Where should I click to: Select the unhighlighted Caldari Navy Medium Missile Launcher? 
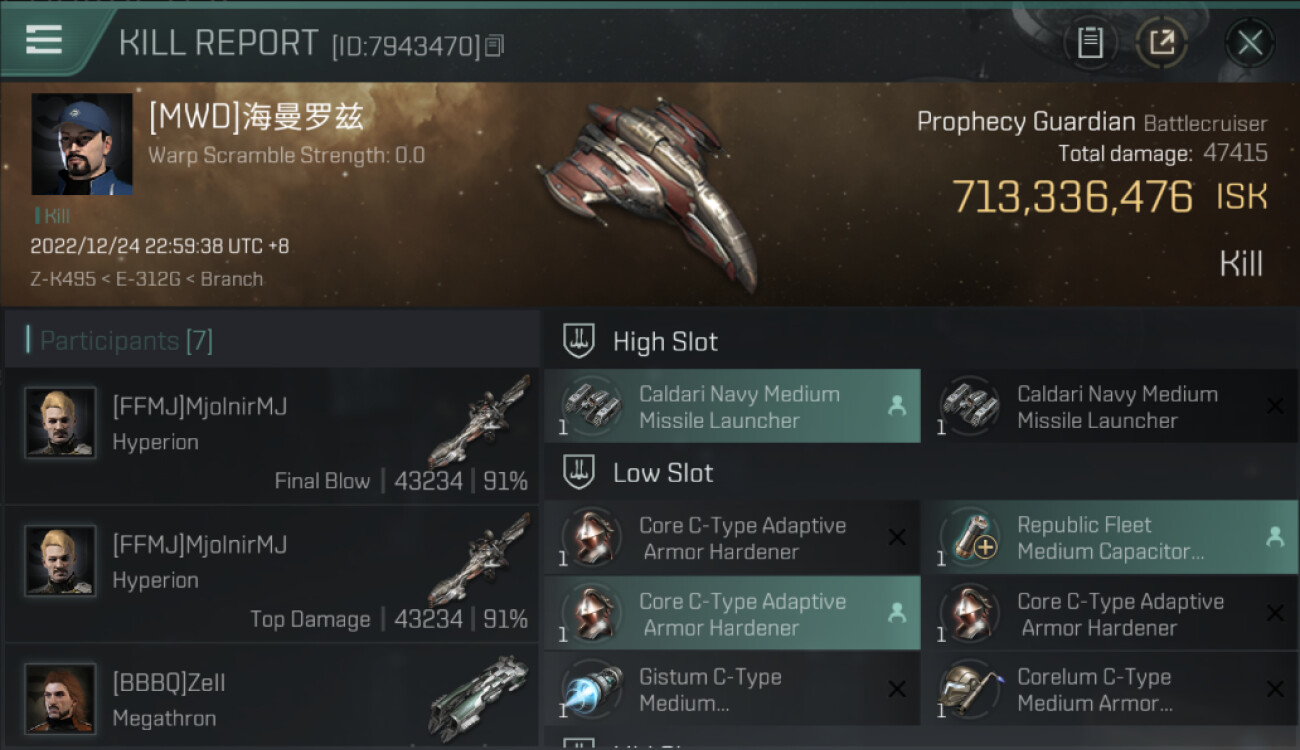[x=1110, y=406]
